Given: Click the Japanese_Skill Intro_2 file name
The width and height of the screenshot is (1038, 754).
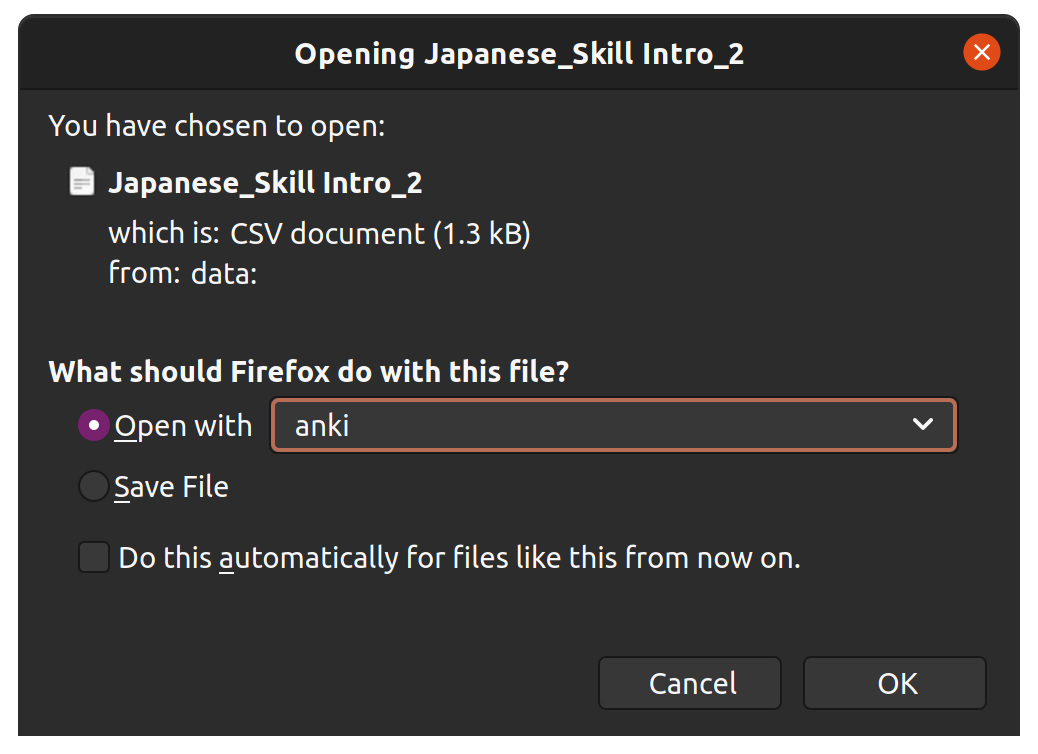Looking at the screenshot, I should (265, 183).
